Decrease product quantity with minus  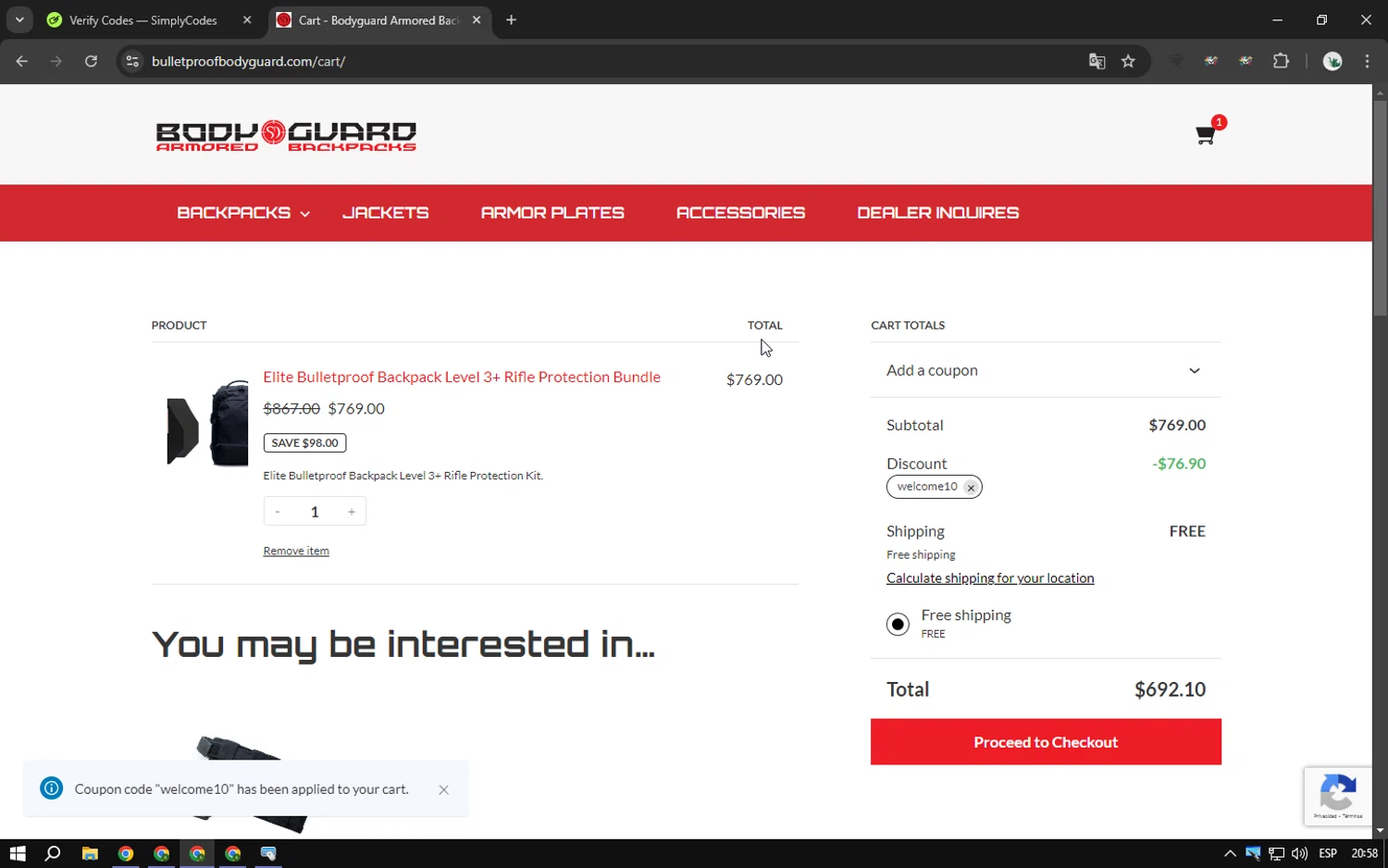278,512
